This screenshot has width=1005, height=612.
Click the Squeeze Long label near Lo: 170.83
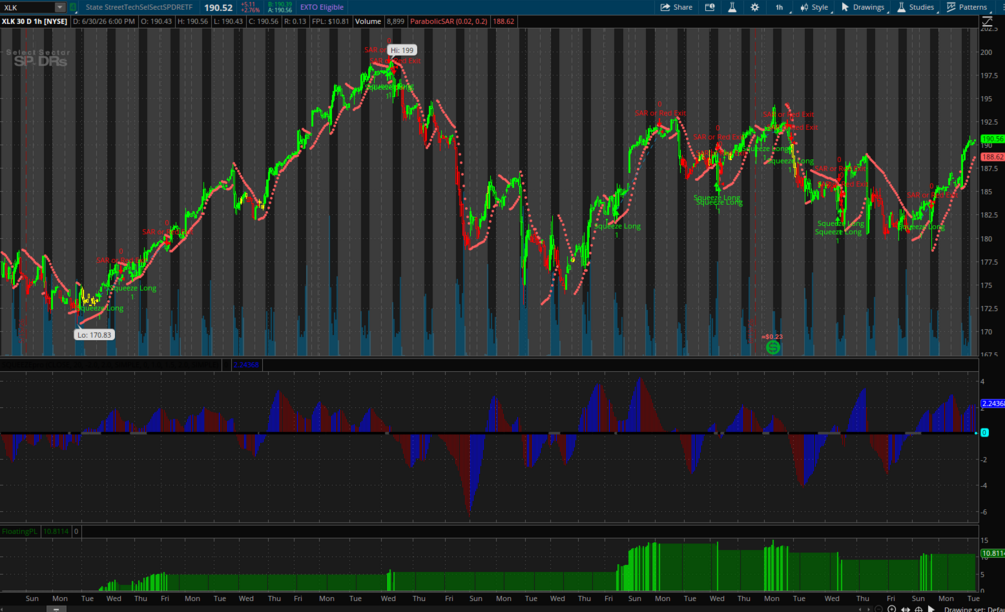click(99, 308)
